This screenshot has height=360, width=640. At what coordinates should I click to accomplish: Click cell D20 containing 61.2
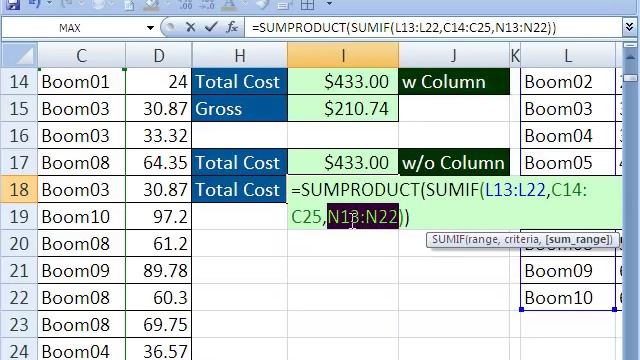click(x=158, y=243)
